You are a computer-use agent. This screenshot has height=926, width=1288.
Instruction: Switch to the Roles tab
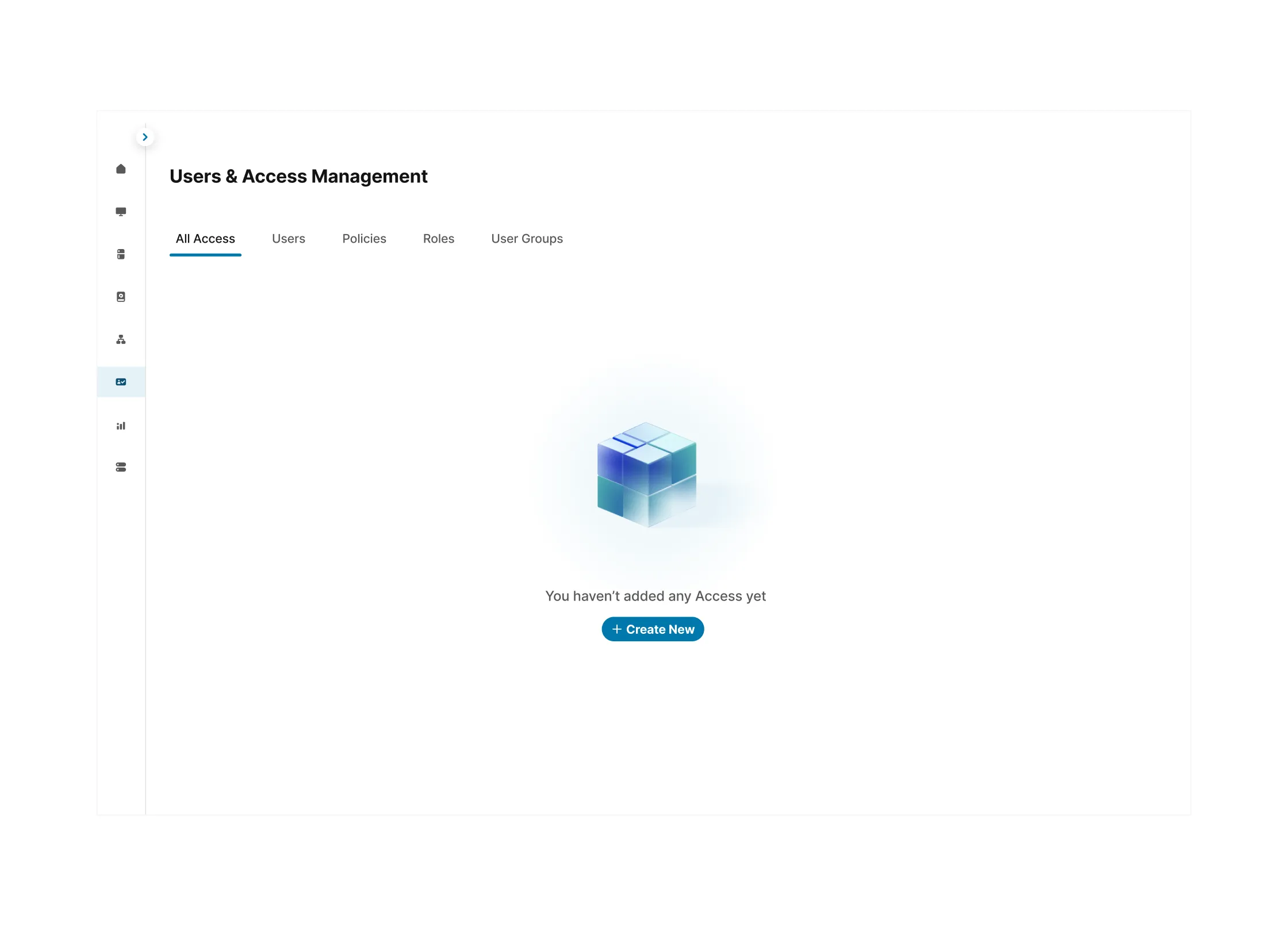[x=438, y=238]
